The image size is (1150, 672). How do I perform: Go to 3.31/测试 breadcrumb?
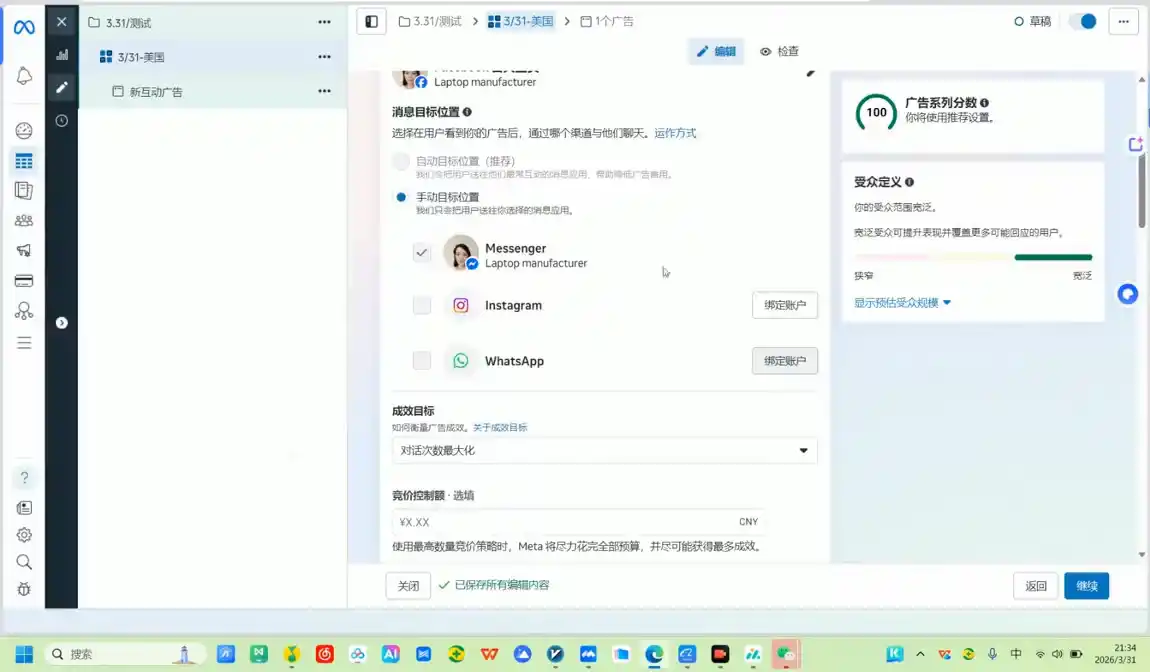[x=431, y=21]
